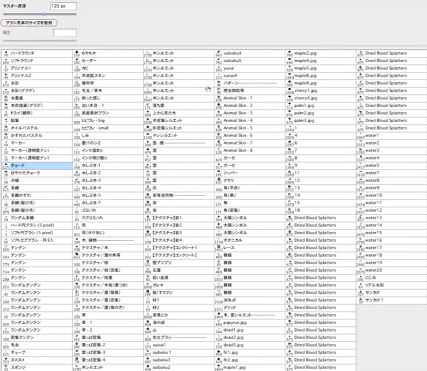The image size is (427, 371).
Task: Select the ハードラウンド brush preset
Action: [x=37, y=53]
